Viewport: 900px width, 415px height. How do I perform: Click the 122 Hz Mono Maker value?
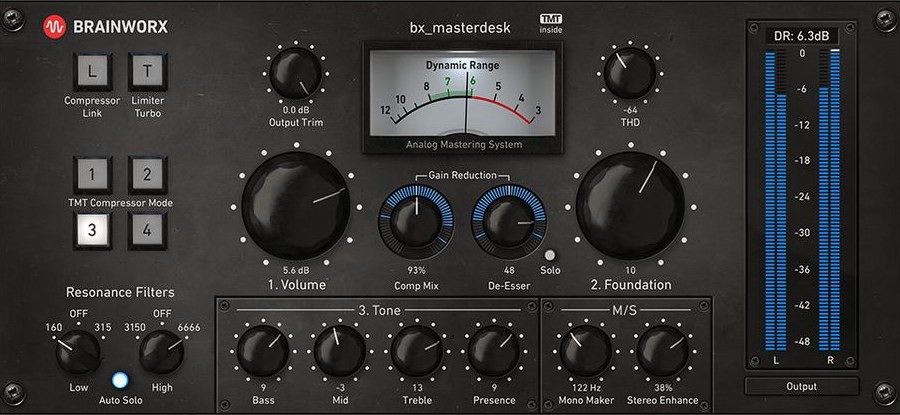pos(585,387)
